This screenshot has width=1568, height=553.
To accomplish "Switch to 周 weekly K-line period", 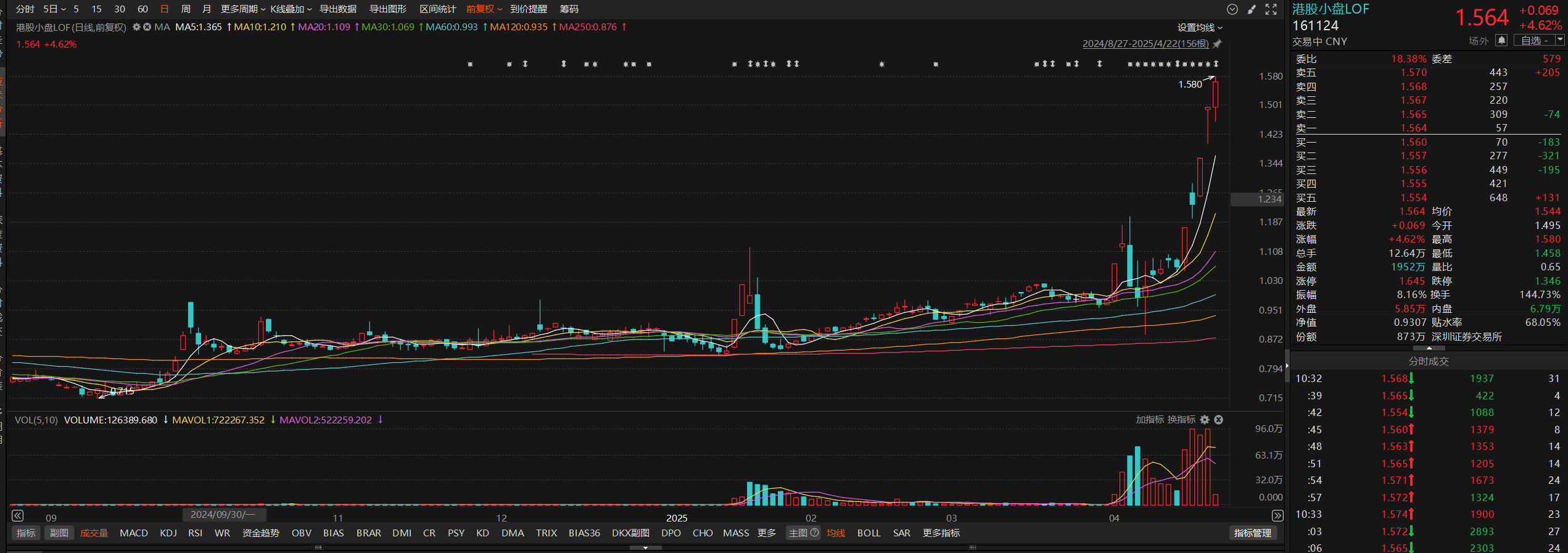I will click(186, 9).
